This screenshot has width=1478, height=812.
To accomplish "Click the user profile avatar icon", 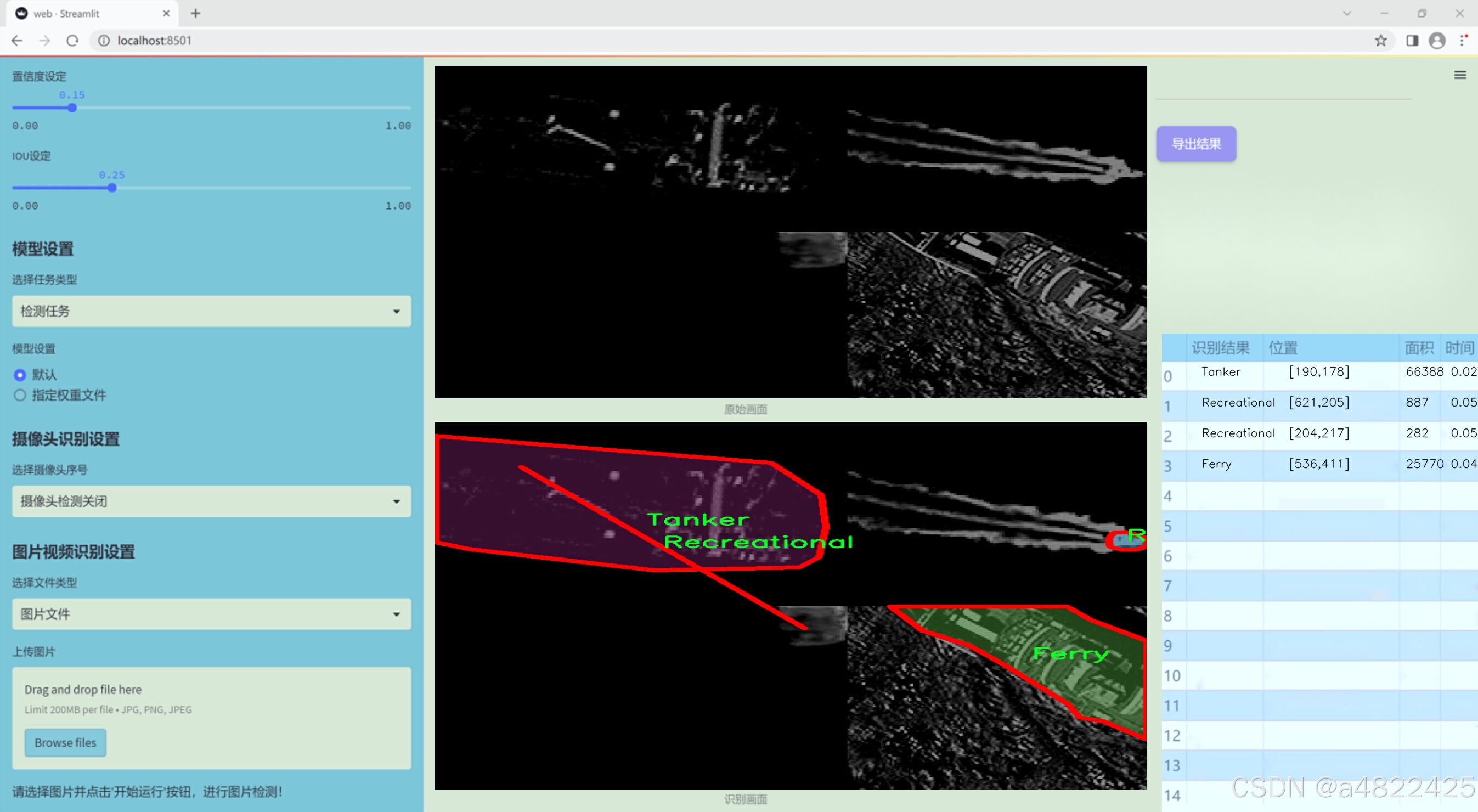I will (x=1437, y=41).
